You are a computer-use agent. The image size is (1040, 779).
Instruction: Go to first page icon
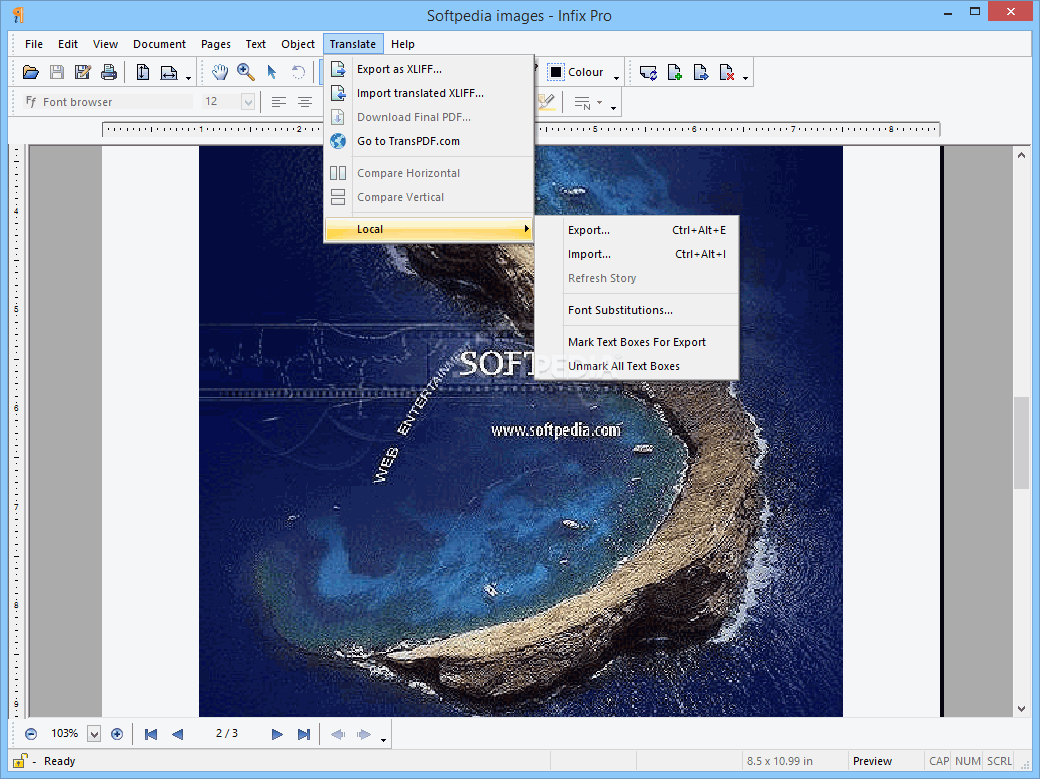151,734
